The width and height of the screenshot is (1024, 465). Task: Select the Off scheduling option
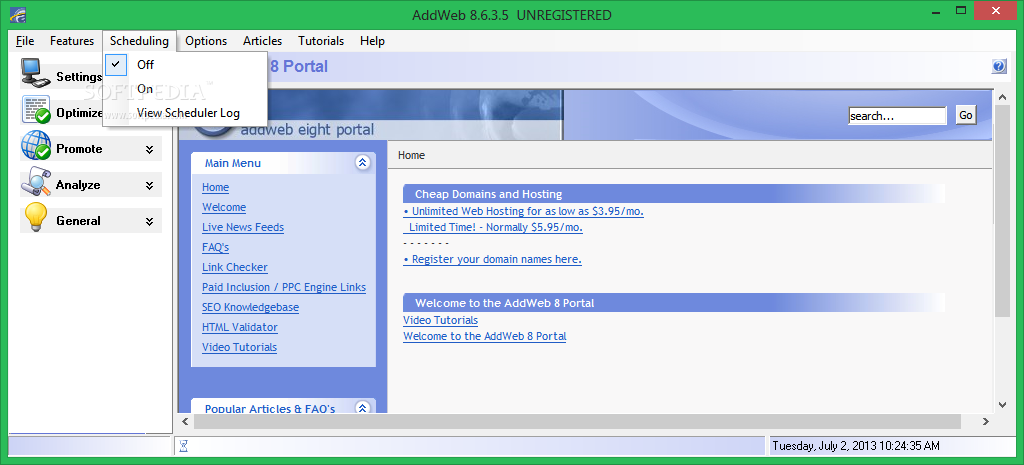pos(185,65)
